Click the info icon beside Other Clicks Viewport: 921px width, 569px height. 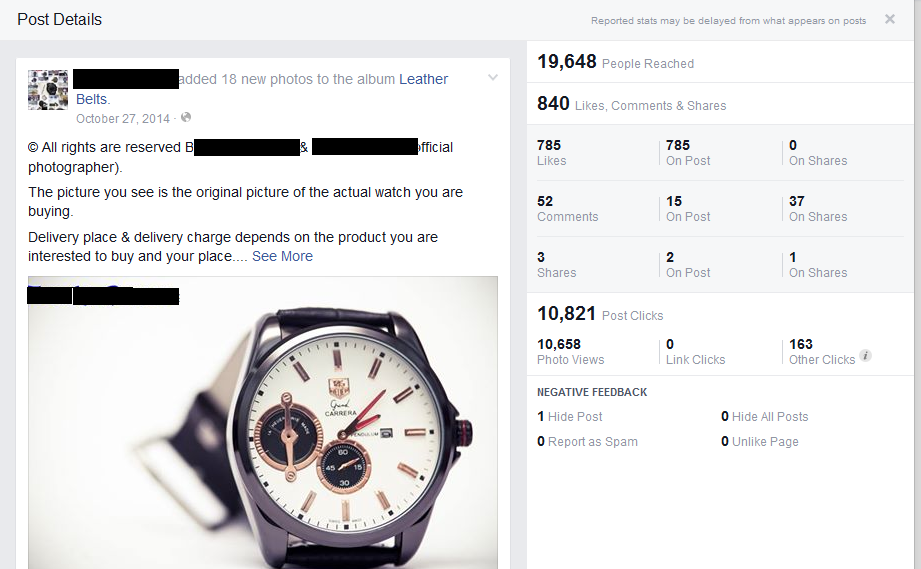pos(866,355)
